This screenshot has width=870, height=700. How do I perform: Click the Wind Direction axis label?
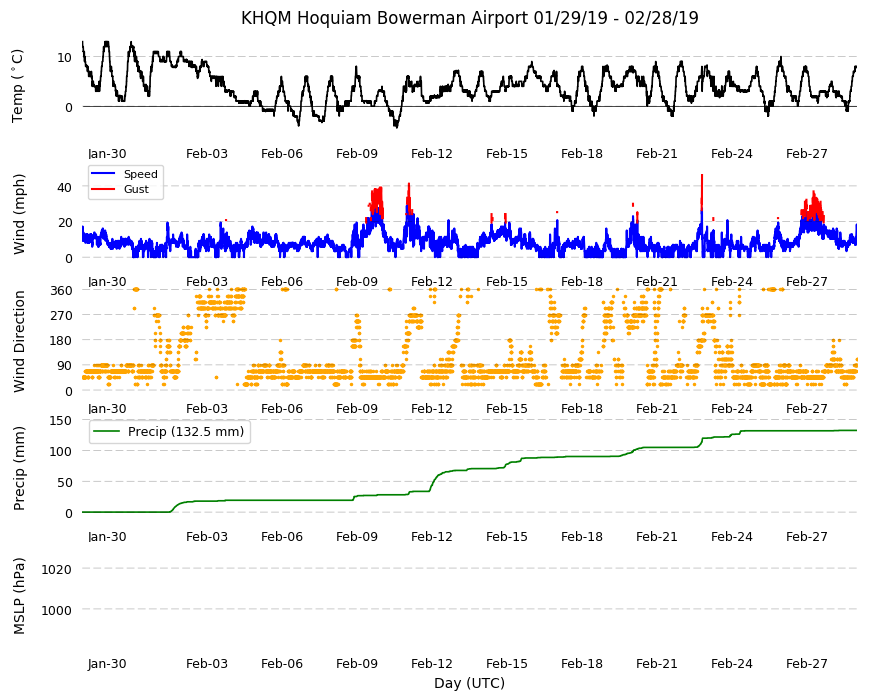[19, 341]
